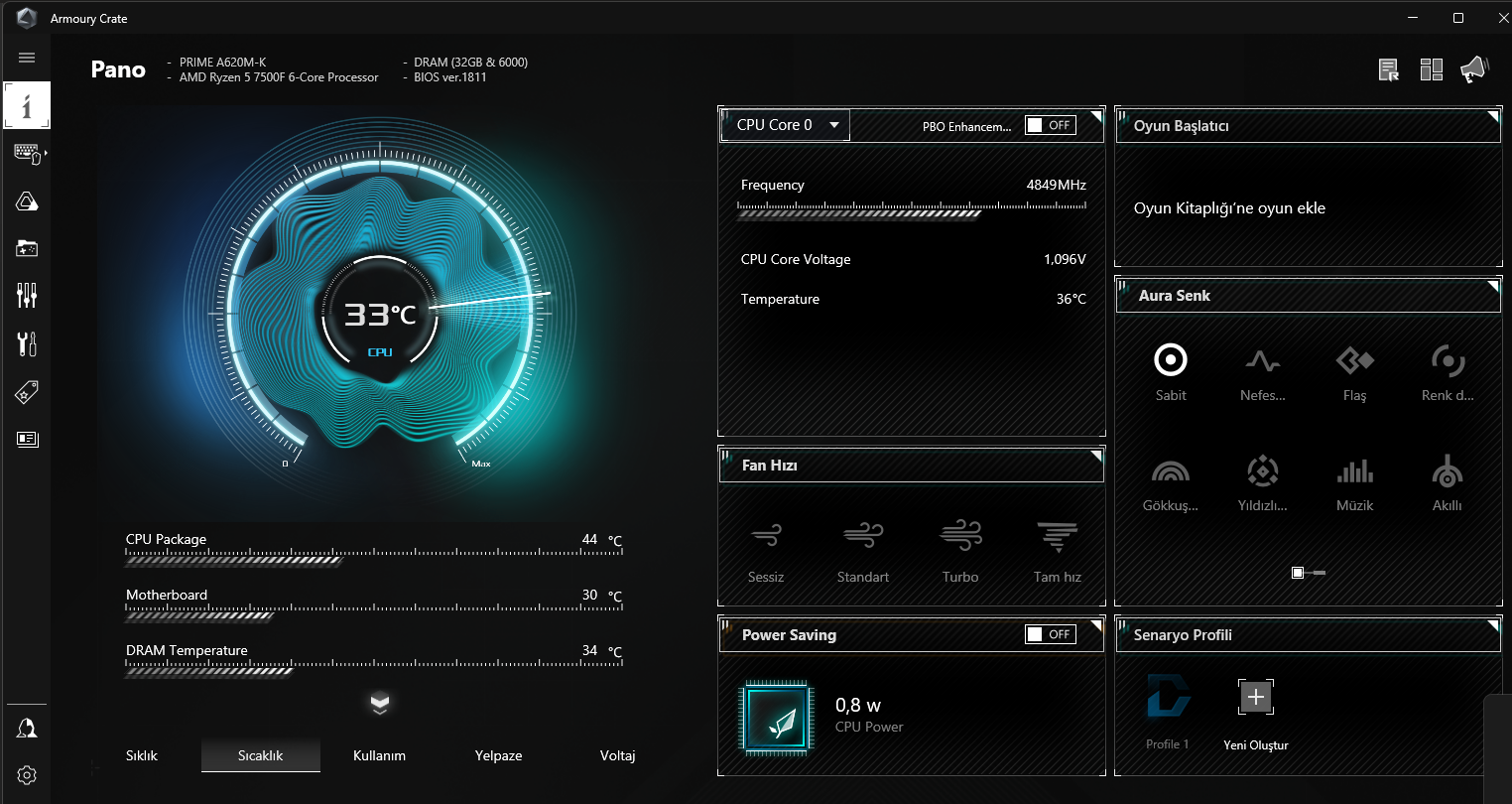Choose the Sessiz fan mode
This screenshot has height=804, width=1512.
pos(766,552)
